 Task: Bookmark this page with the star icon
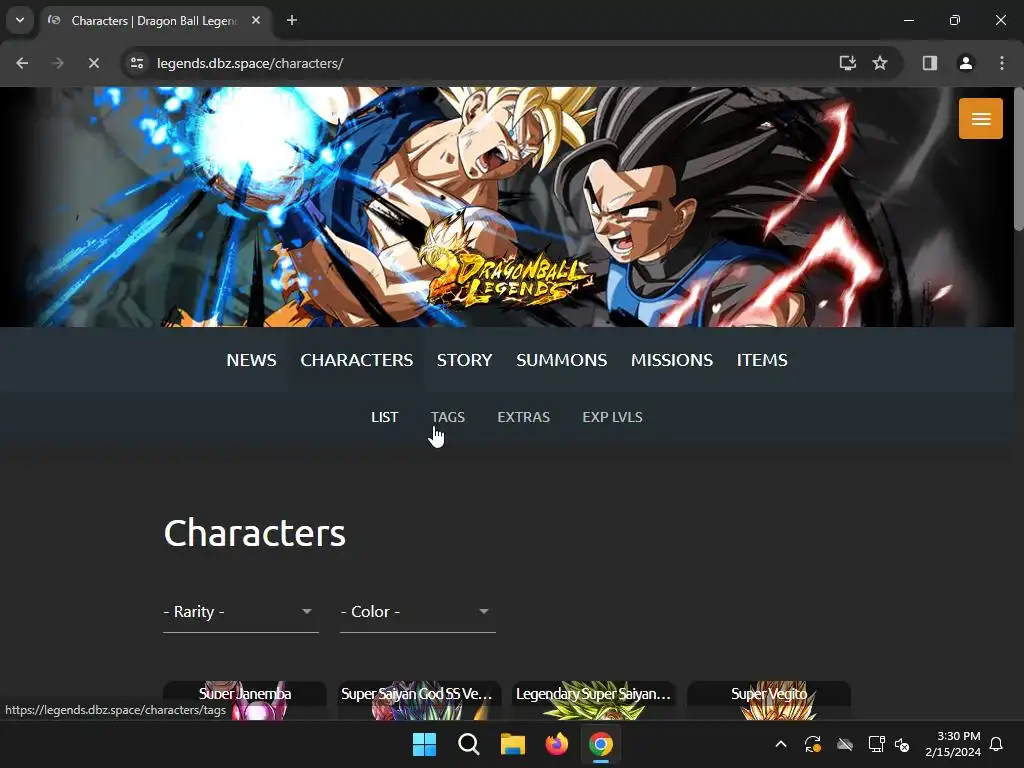(880, 63)
